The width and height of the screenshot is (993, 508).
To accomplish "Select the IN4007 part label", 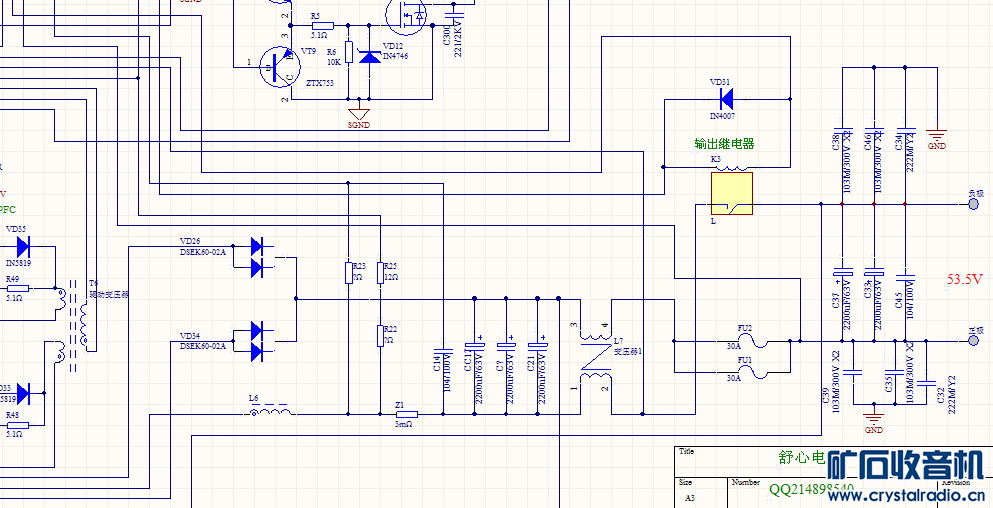I will click(725, 117).
